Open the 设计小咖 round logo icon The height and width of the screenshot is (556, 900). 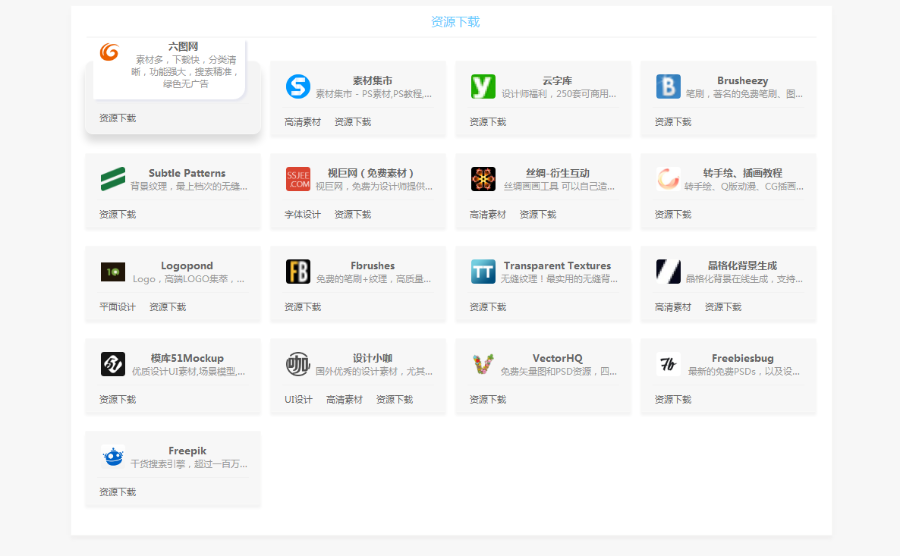[x=298, y=364]
